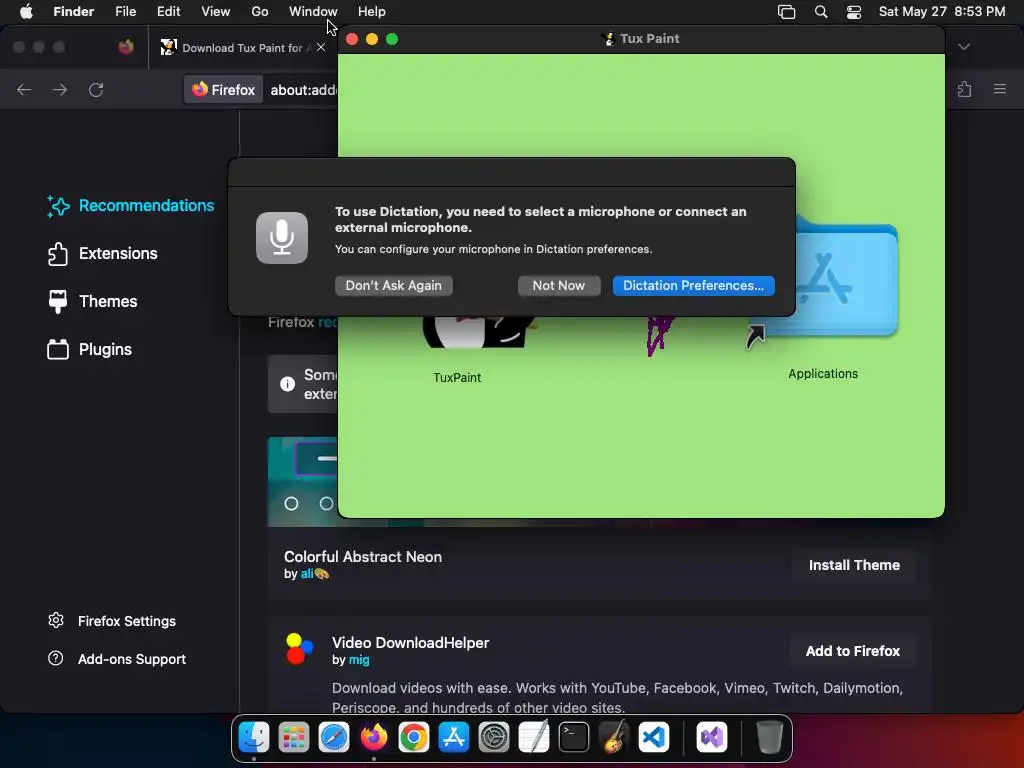Image resolution: width=1024 pixels, height=768 pixels.
Task: Open Launchpad from the Dock
Action: tap(294, 737)
